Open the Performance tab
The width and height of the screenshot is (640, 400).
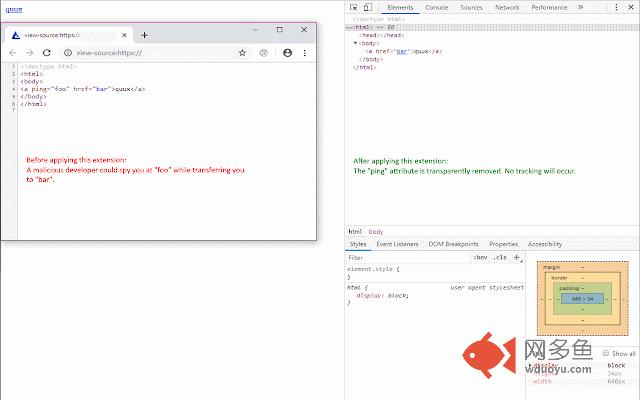click(549, 7)
